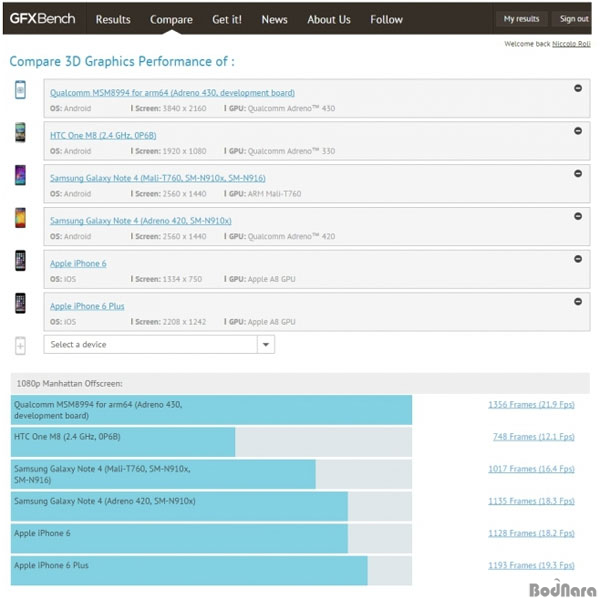Click the Screen: 1920 x 1080 text
Viewport: 600px width, 600px height.
tap(171, 151)
